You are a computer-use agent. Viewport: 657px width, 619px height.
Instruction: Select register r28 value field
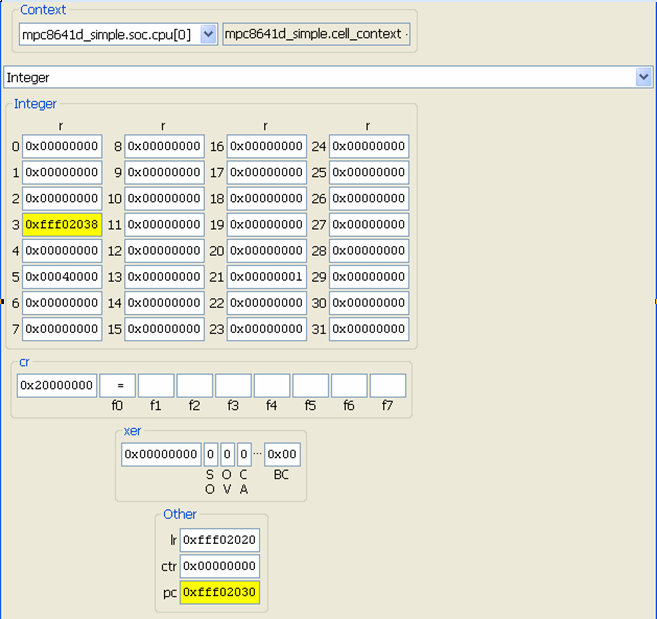pos(369,251)
